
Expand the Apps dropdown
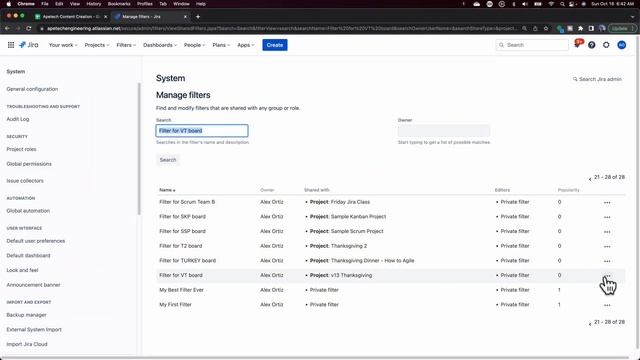pos(246,45)
